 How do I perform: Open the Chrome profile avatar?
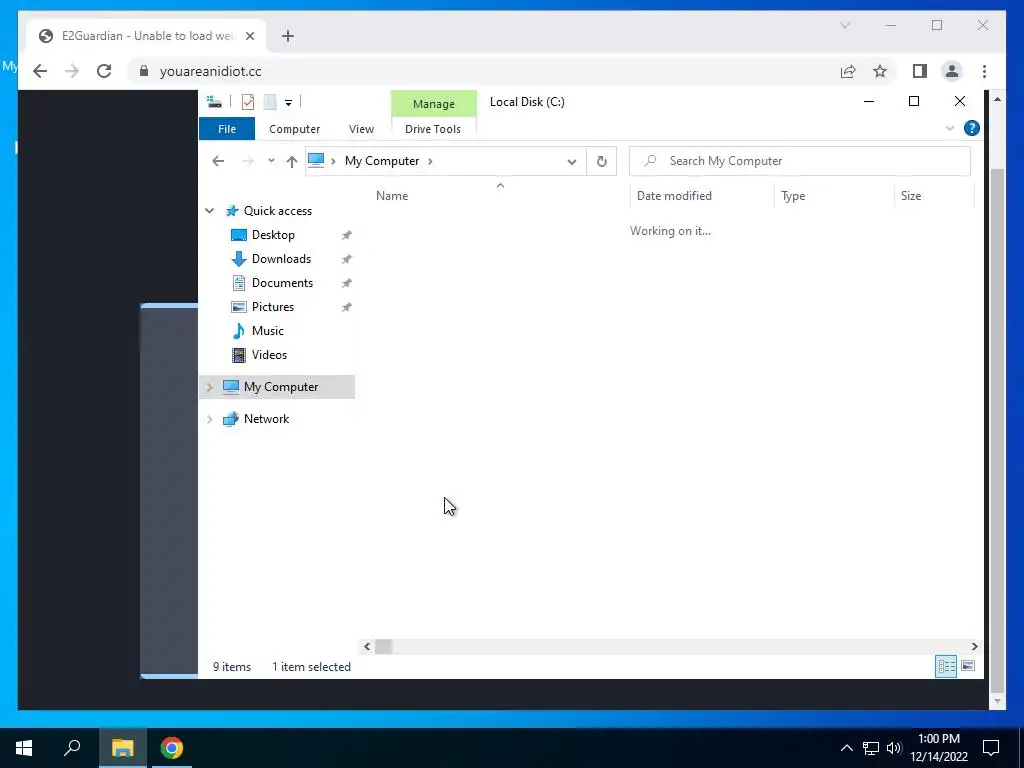coord(952,71)
